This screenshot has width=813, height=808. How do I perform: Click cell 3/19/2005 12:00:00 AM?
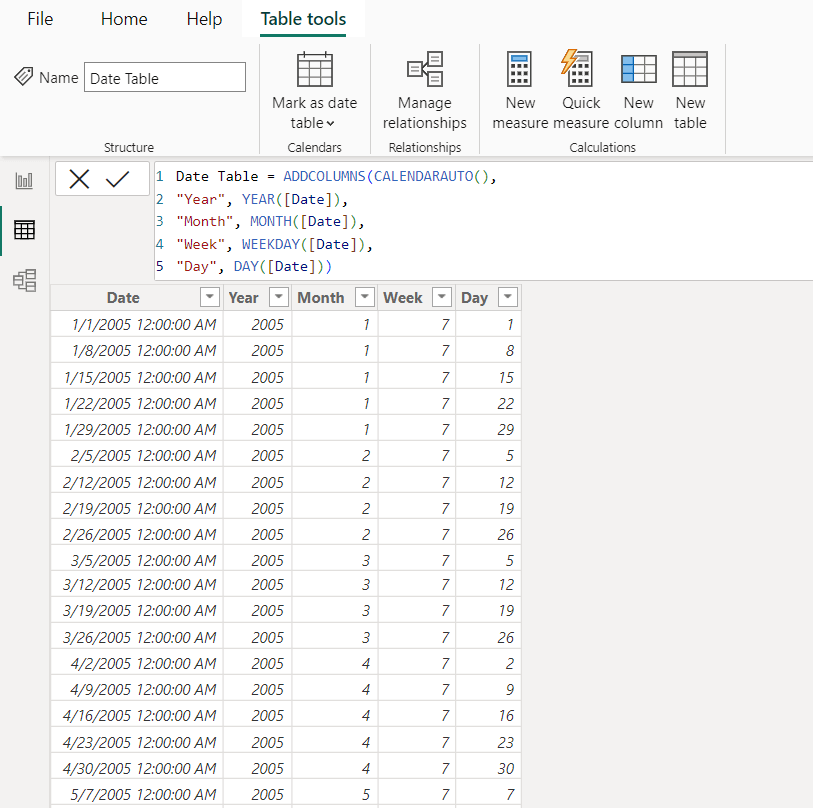tap(137, 610)
